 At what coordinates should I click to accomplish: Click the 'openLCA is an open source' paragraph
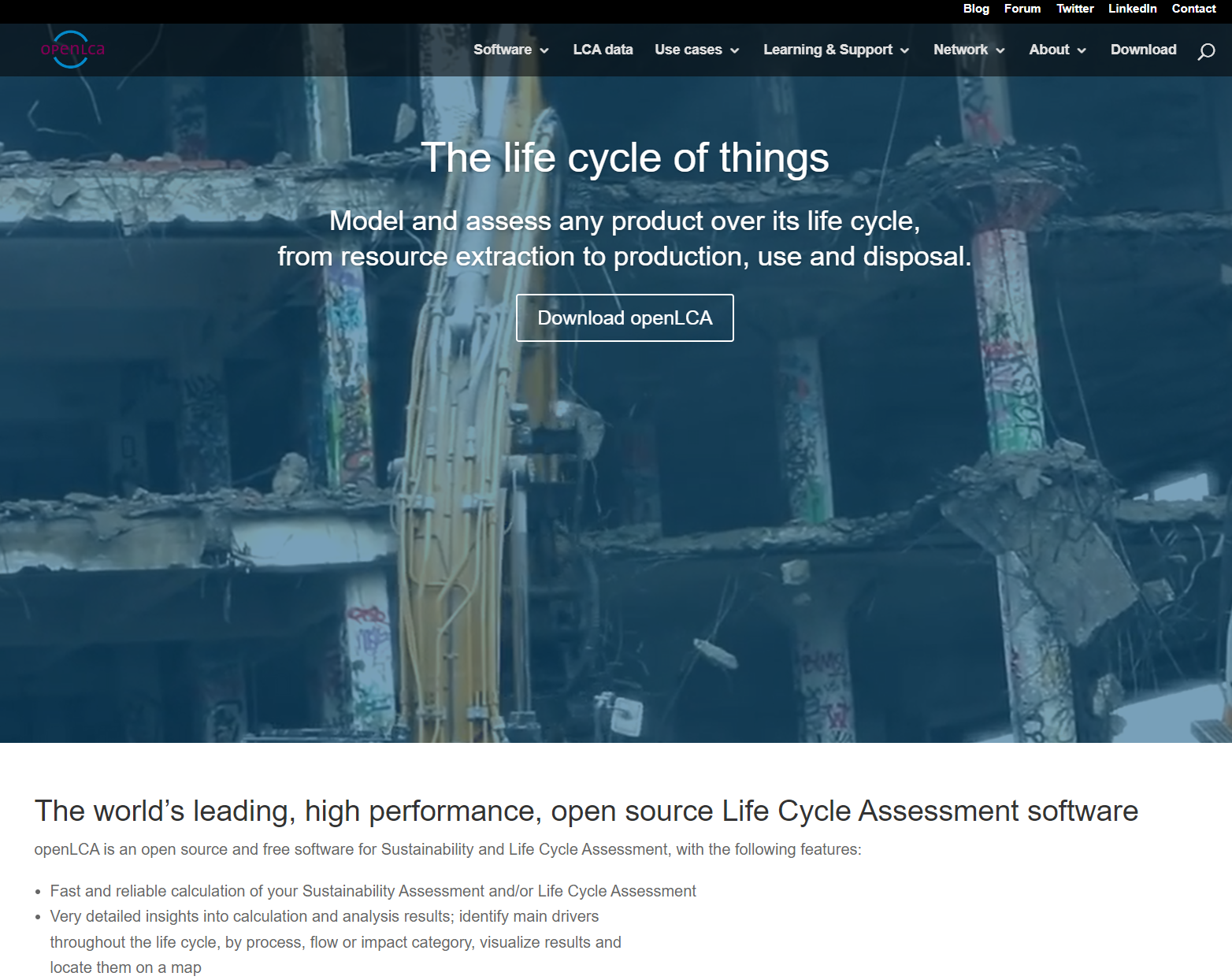point(447,849)
